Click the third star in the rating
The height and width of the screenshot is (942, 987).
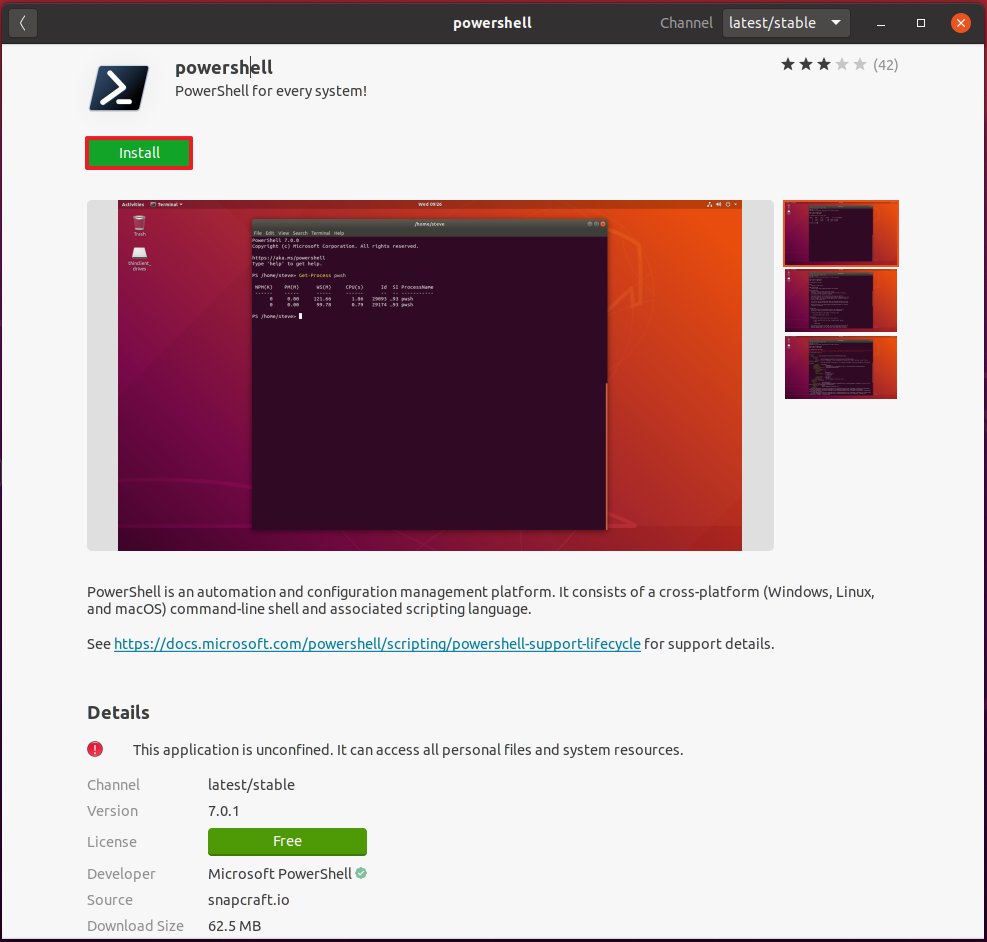coord(822,63)
